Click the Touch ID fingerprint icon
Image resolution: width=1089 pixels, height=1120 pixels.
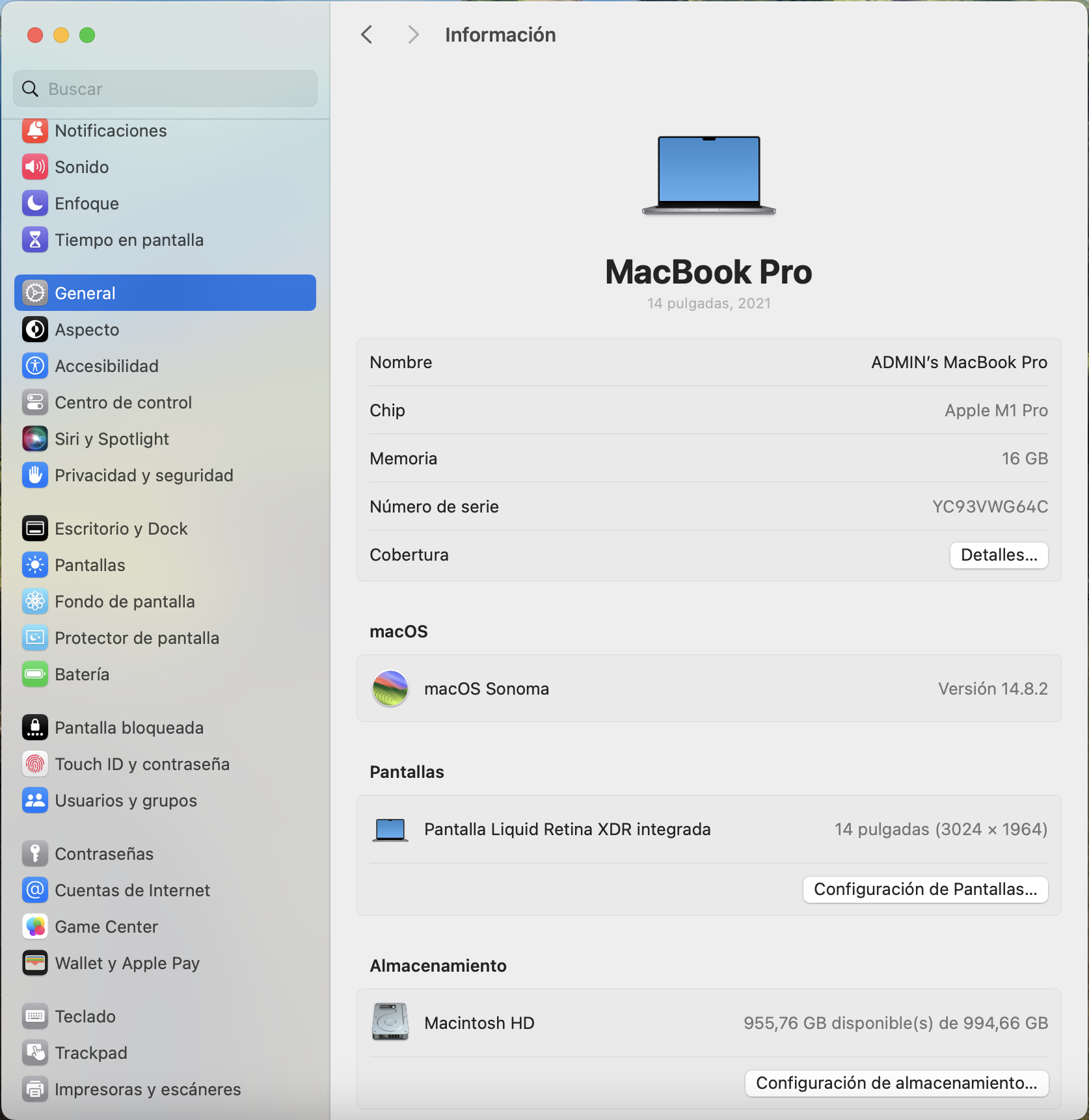click(35, 764)
